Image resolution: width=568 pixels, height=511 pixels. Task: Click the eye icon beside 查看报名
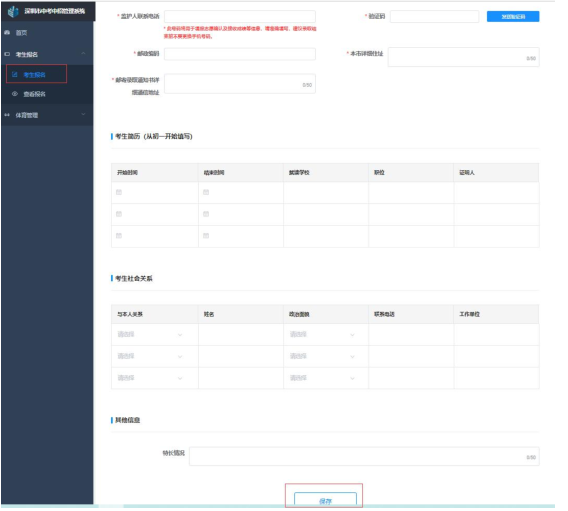15,94
